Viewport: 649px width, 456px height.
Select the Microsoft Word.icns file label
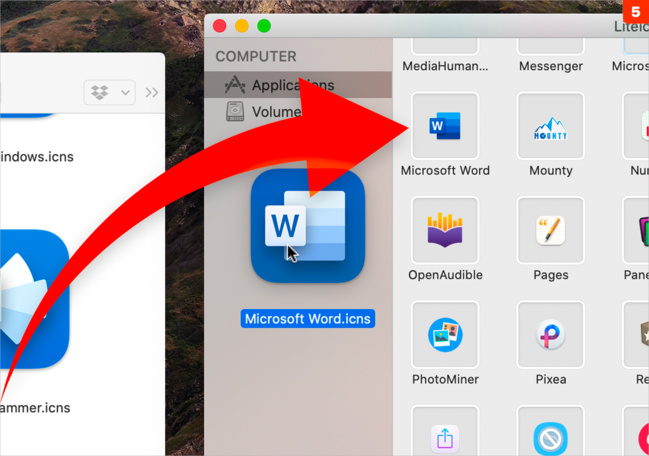pyautogui.click(x=308, y=319)
